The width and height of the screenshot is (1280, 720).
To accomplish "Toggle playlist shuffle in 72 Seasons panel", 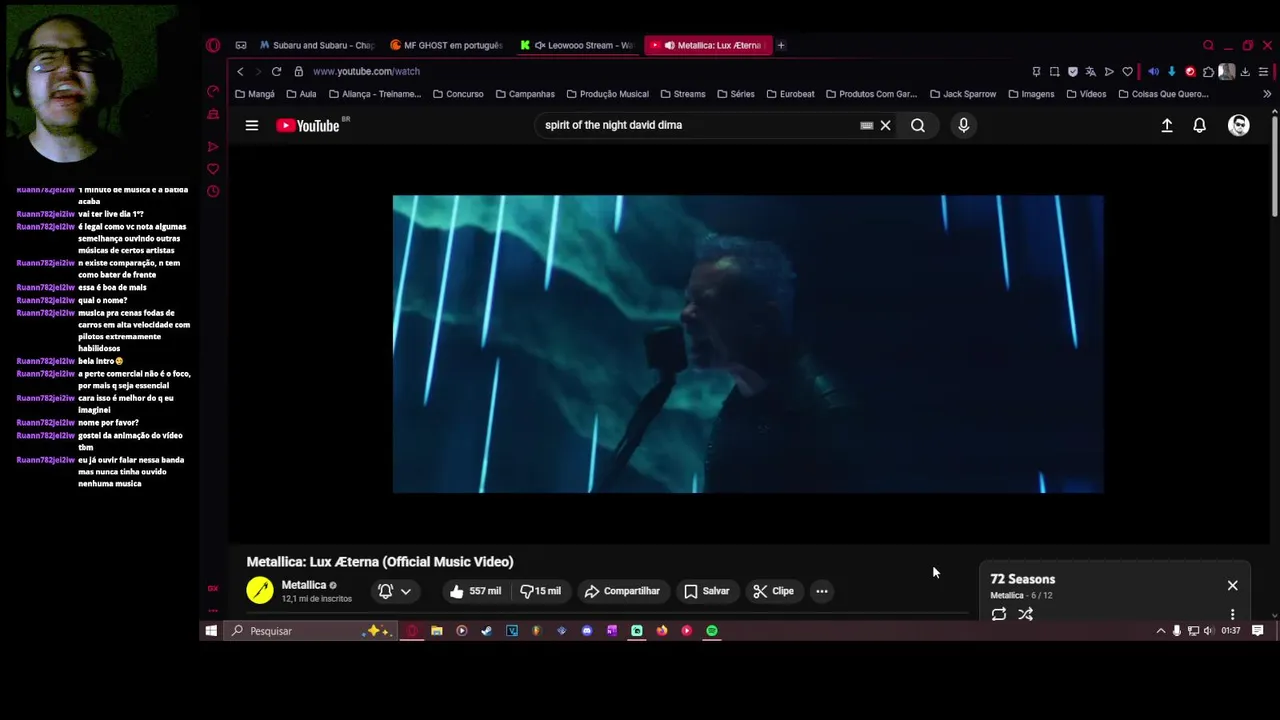I will pyautogui.click(x=1026, y=614).
